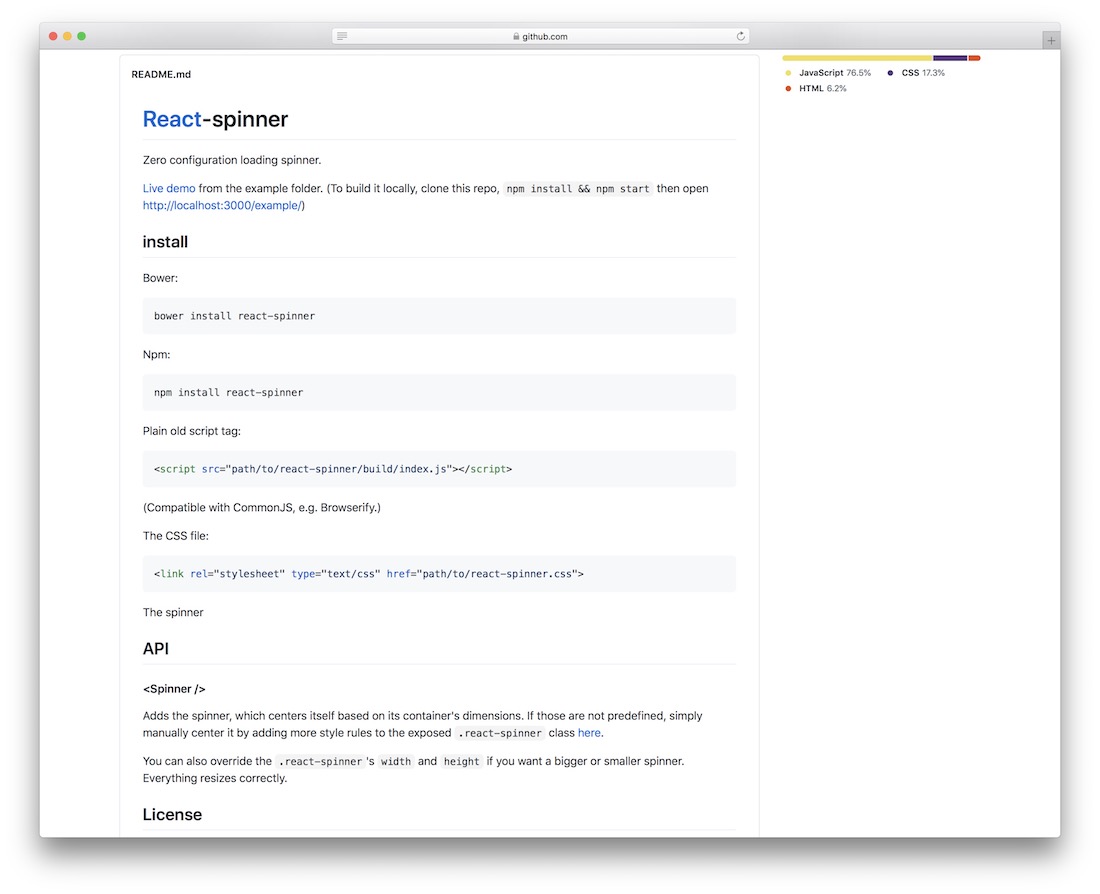Image resolution: width=1100 pixels, height=894 pixels.
Task: Click the inline 'height' code label
Action: (462, 761)
